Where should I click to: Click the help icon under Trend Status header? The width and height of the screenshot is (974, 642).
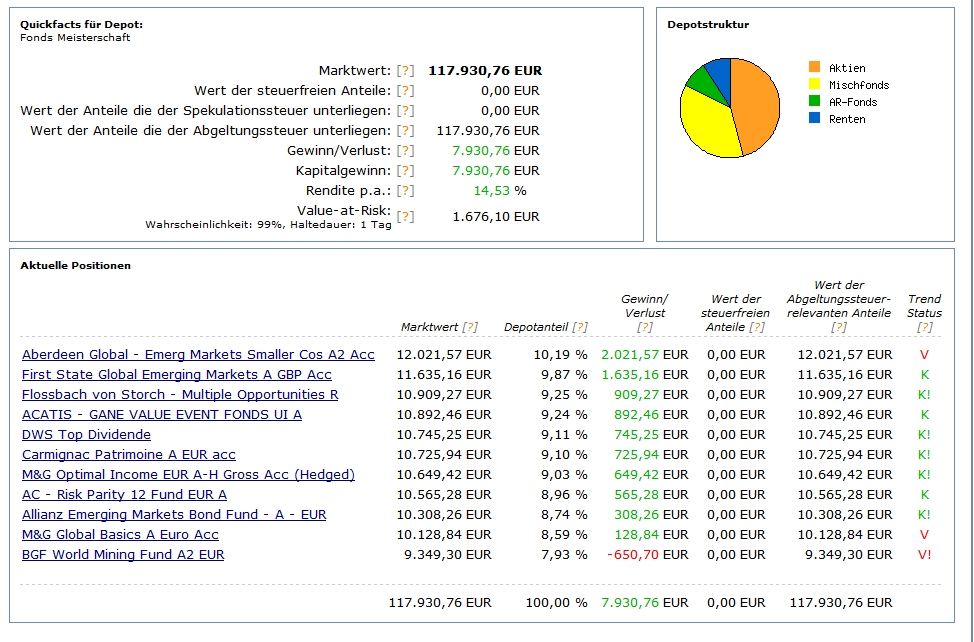coord(924,327)
